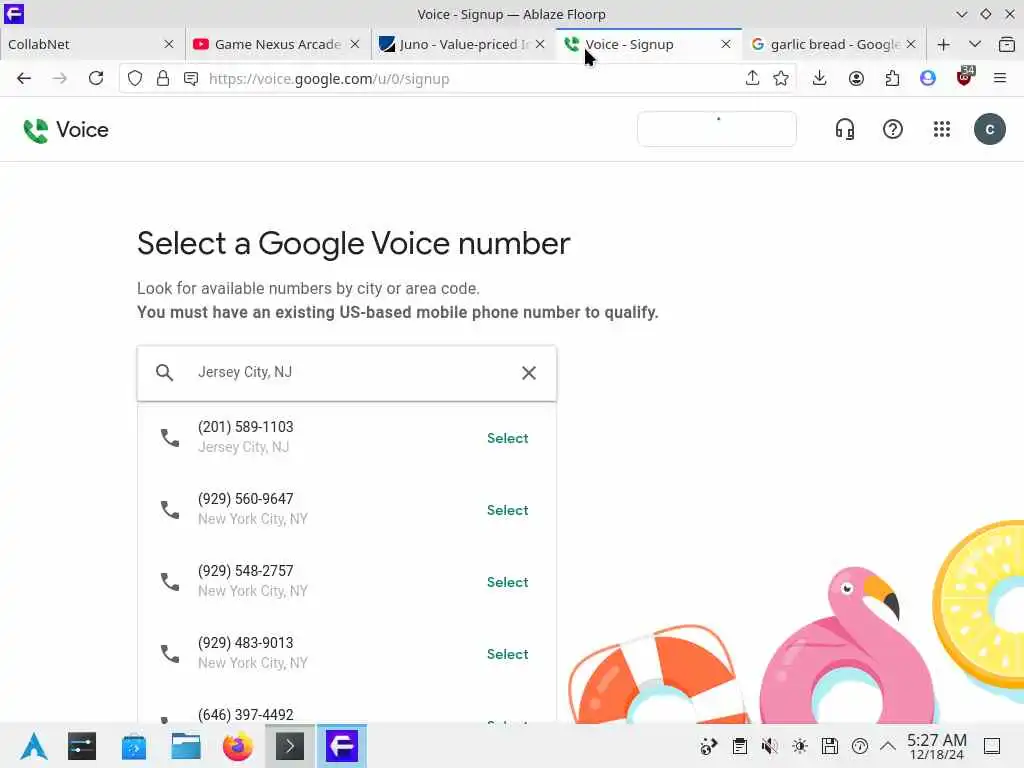Open the headset call settings icon
The width and height of the screenshot is (1024, 768).
pyautogui.click(x=844, y=129)
